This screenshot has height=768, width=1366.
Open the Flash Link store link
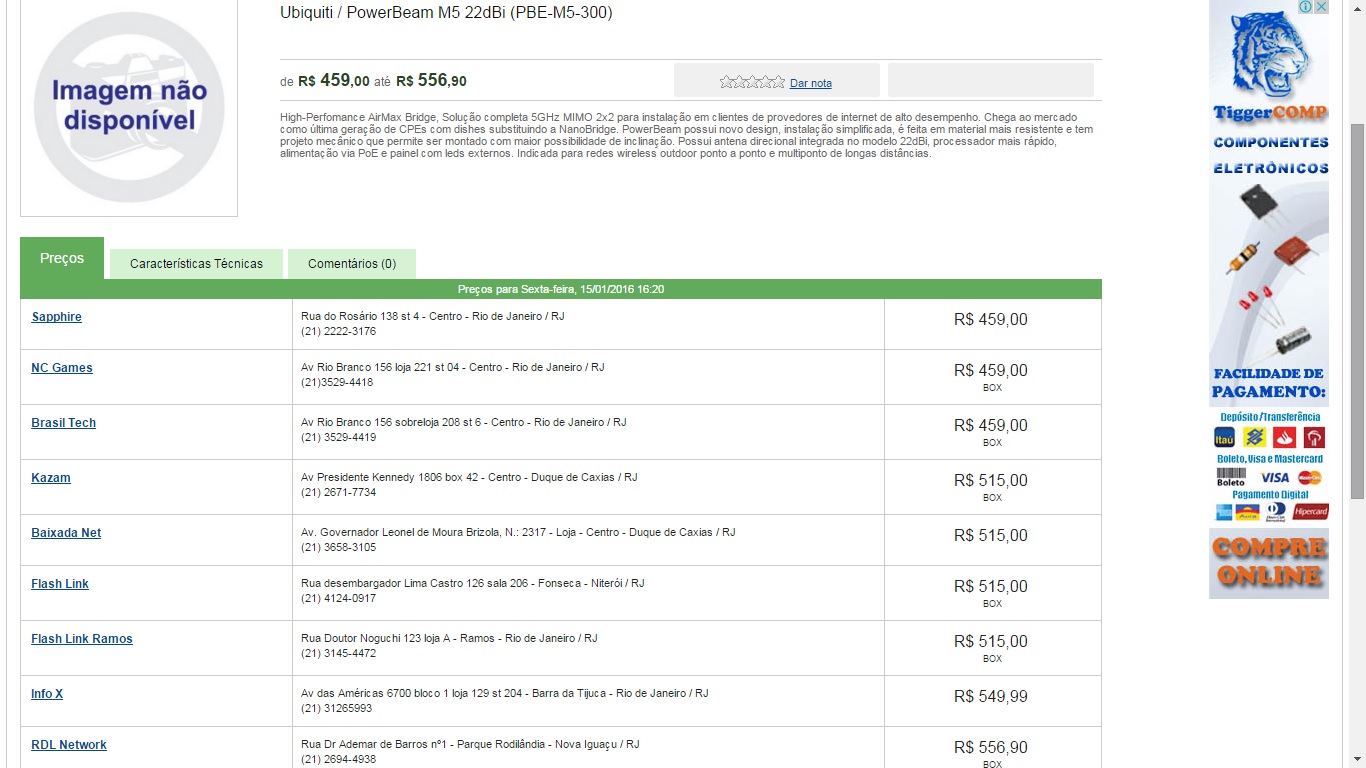(x=60, y=584)
